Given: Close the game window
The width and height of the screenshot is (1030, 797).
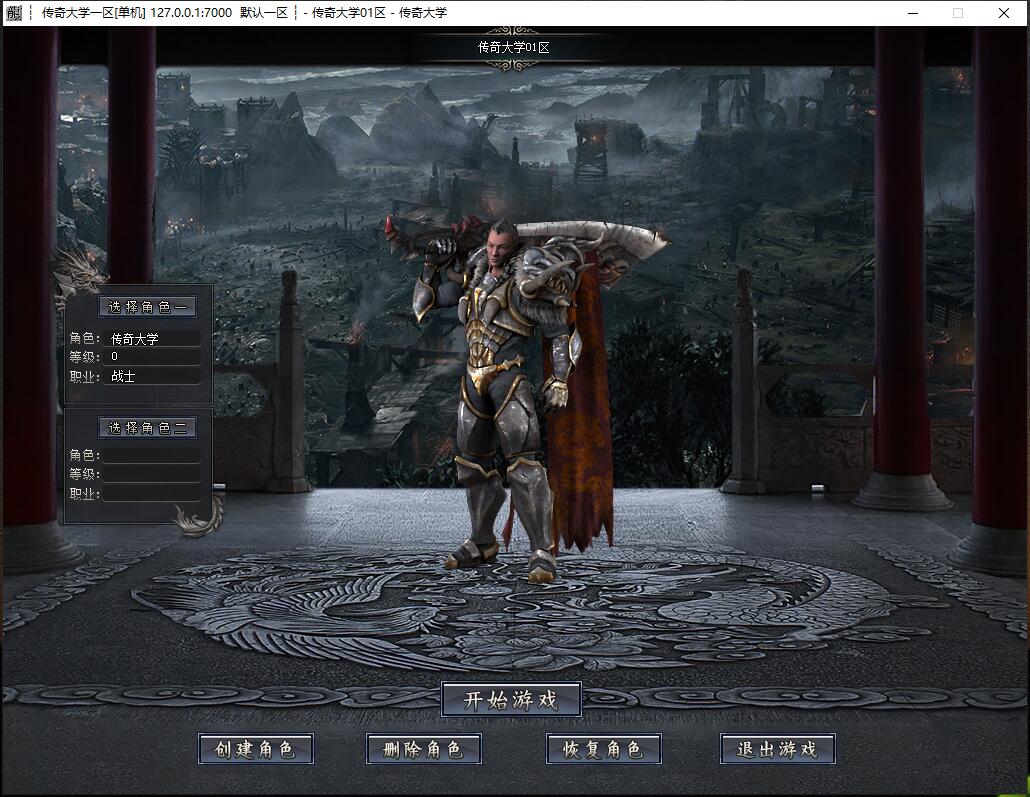Looking at the screenshot, I should click(1004, 13).
